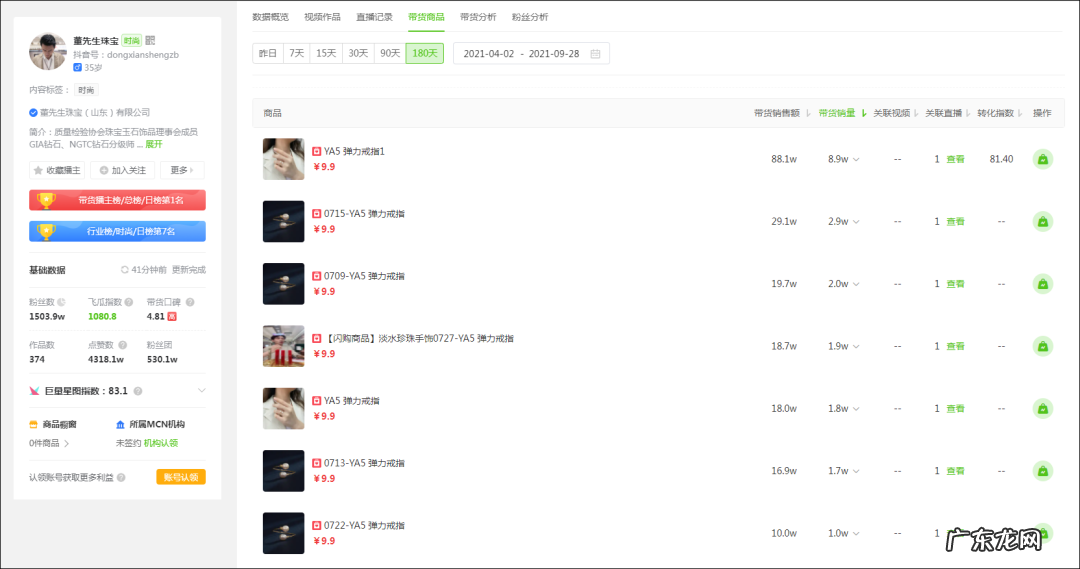Click the refresh icon next to 41分钟前
Image resolution: width=1080 pixels, height=569 pixels.
[125, 270]
